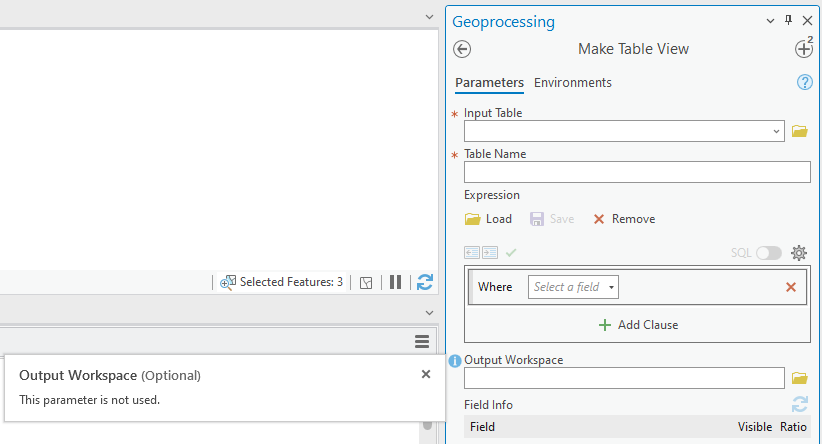The image size is (822, 444).
Task: Toggle SQL expression mode
Action: pyautogui.click(x=768, y=253)
